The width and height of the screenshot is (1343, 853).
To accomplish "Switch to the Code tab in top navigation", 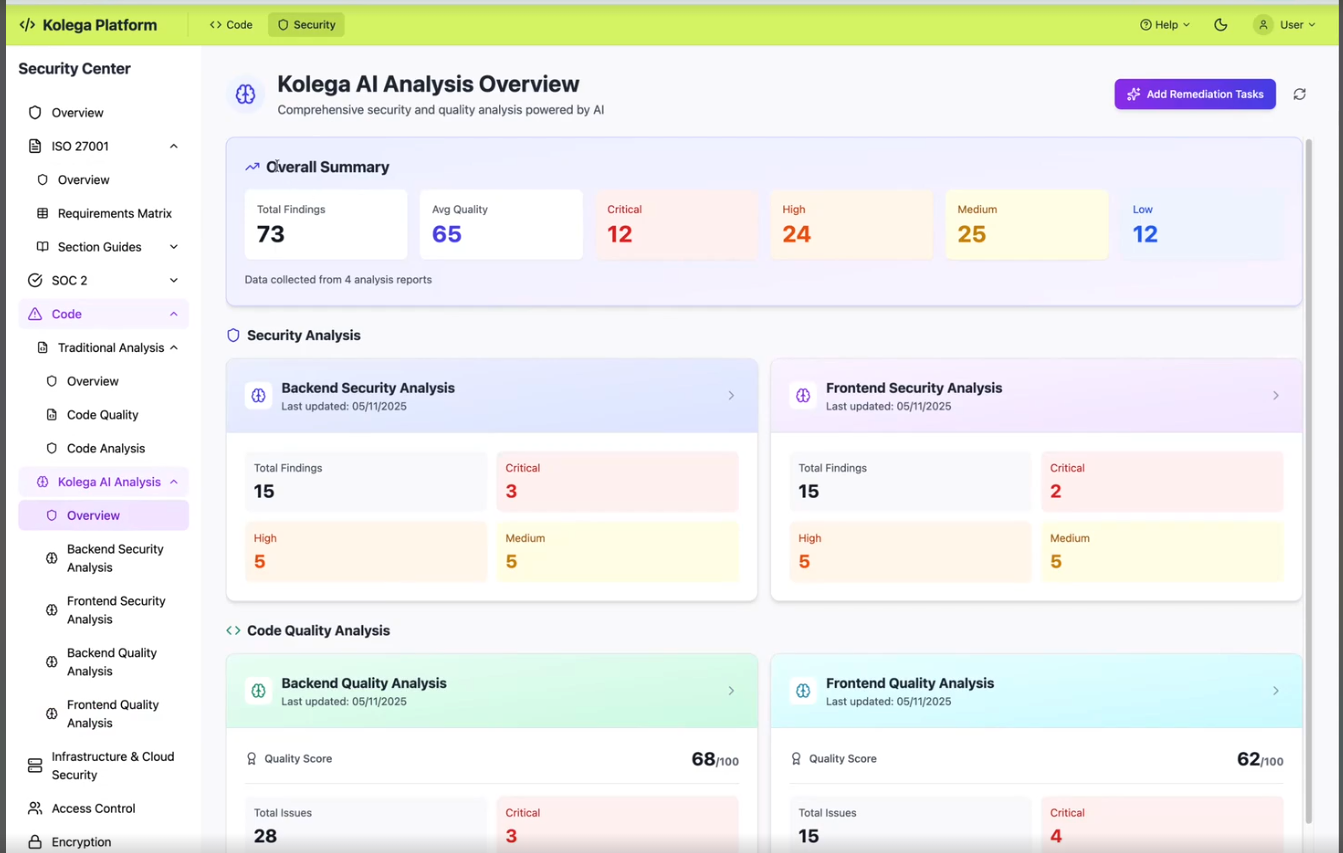I will 231,24.
